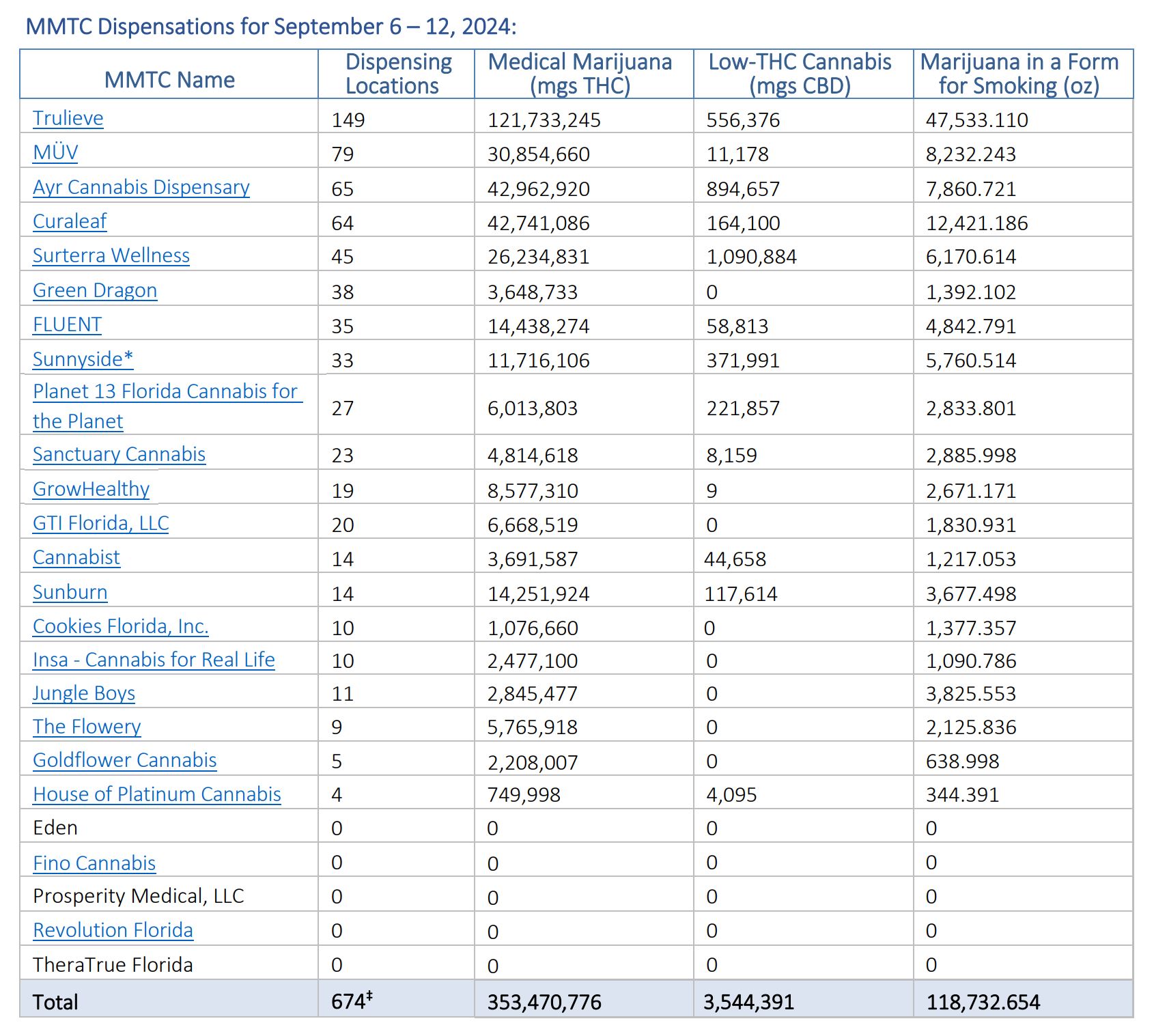Follow the Sunburn link
The image size is (1154, 1036).
(x=70, y=592)
